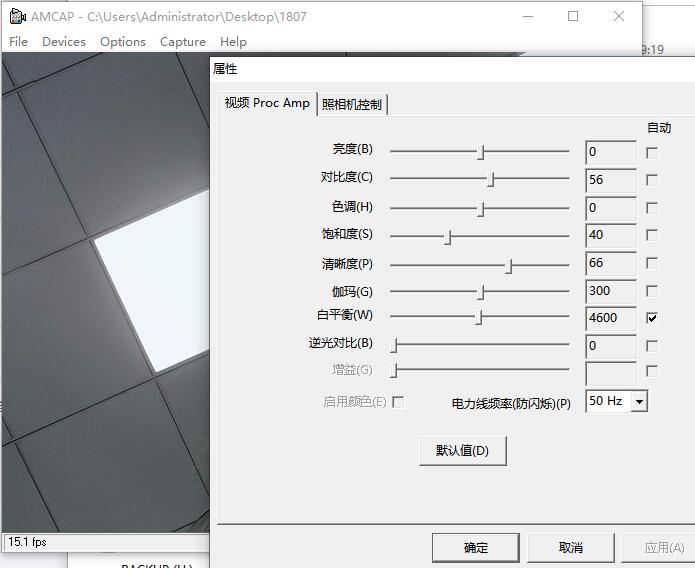Click the 清晰度(P) slider handle
The height and width of the screenshot is (568, 695).
pos(509,265)
